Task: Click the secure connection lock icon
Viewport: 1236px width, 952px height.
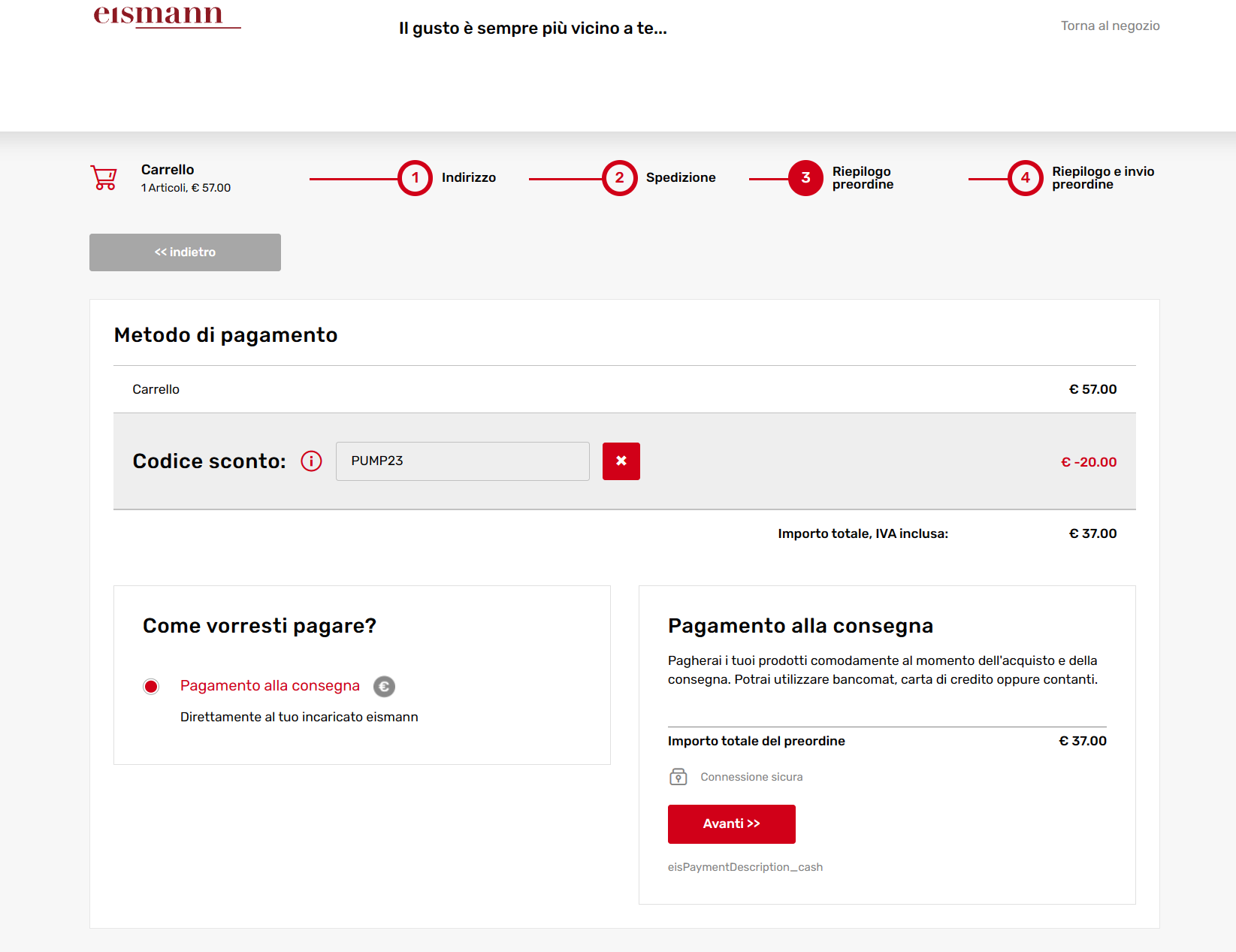Action: [x=678, y=777]
